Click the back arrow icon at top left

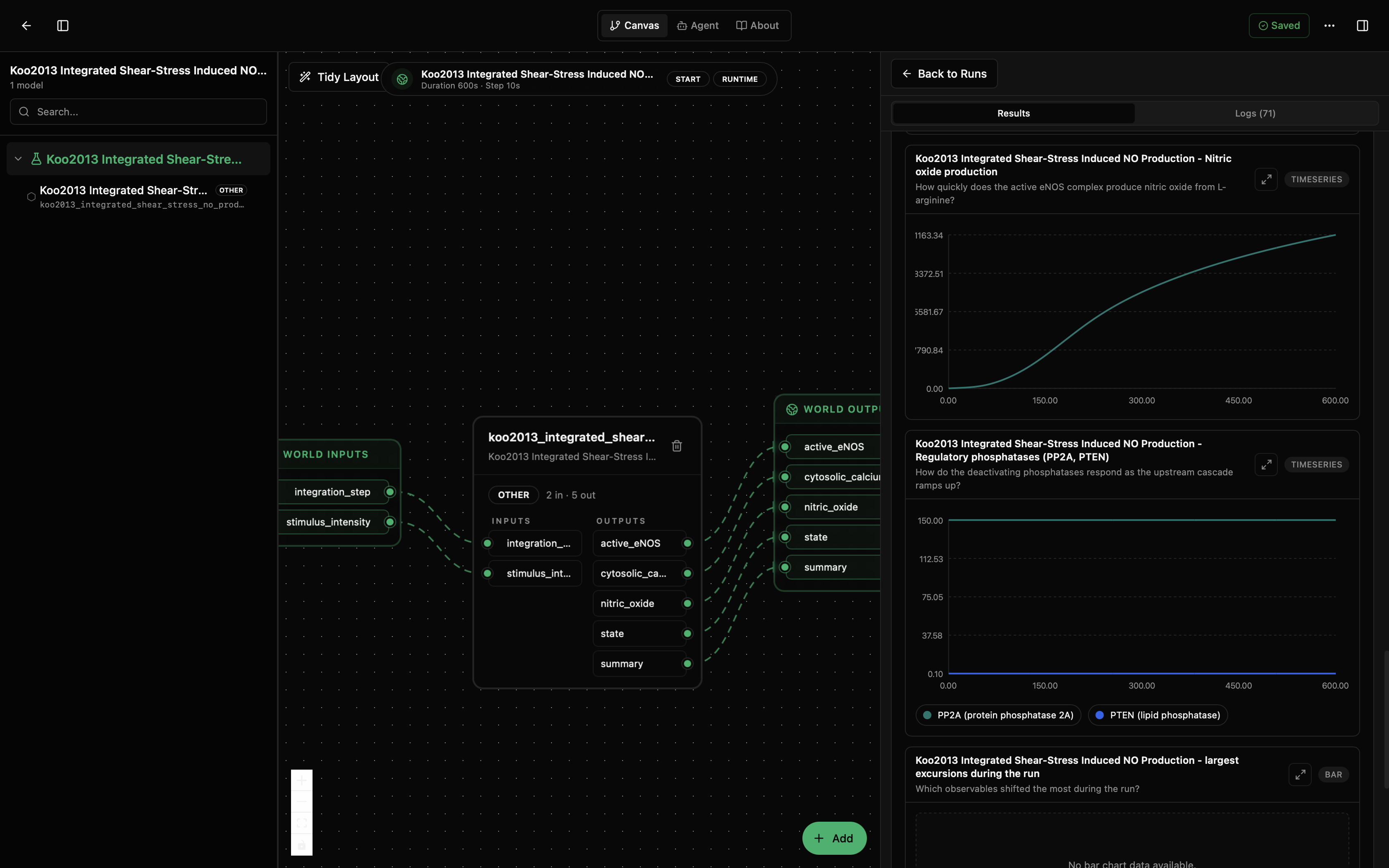click(x=26, y=25)
